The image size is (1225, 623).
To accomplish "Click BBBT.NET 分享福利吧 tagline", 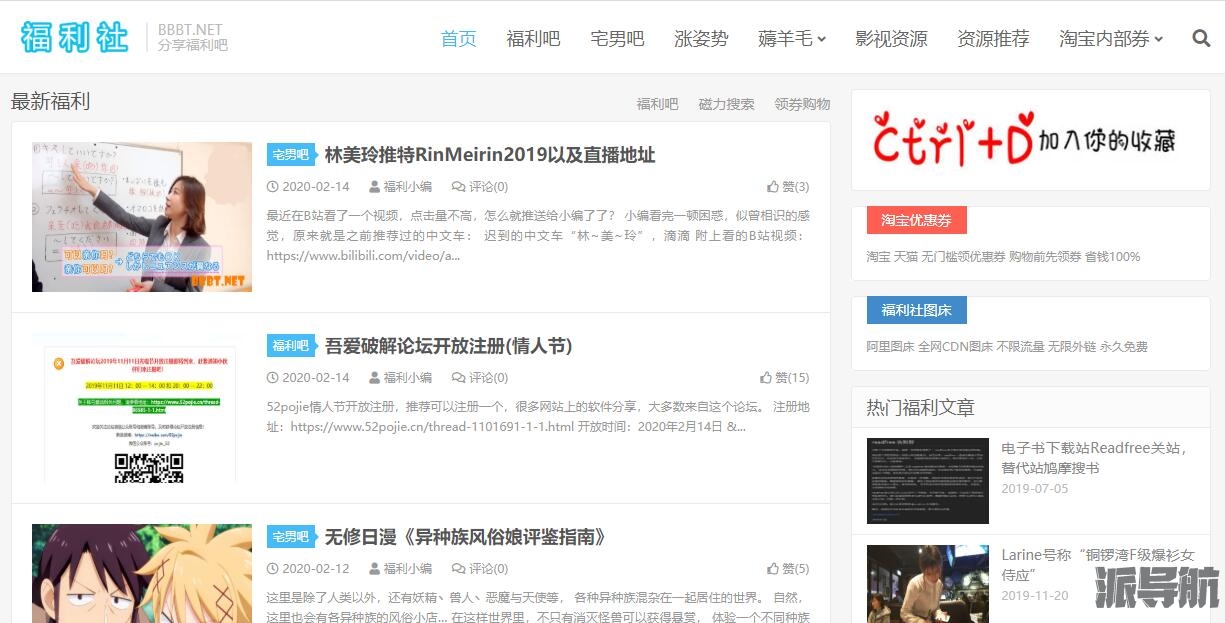I will pyautogui.click(x=193, y=38).
